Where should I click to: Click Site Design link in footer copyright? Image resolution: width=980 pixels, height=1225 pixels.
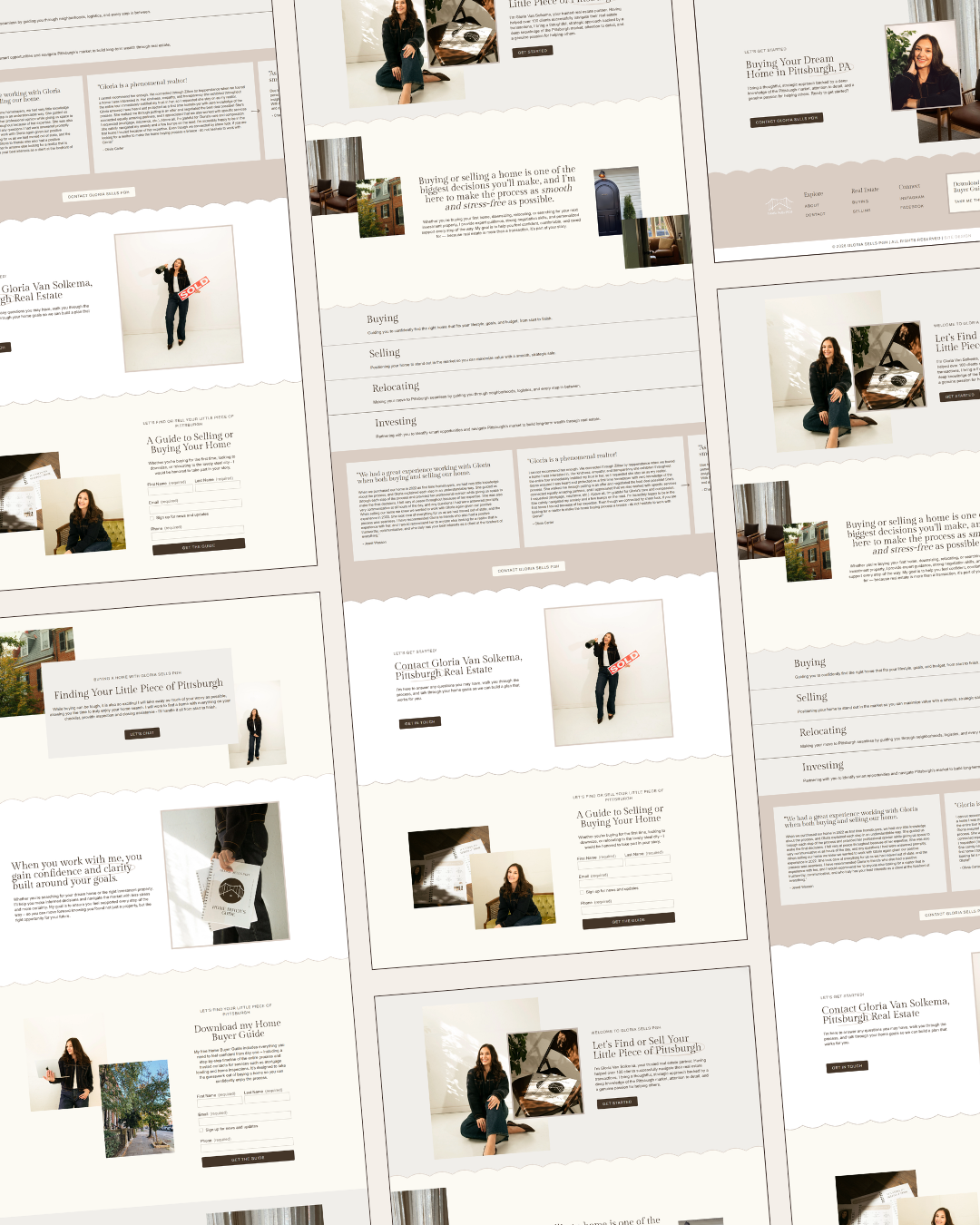point(957,238)
